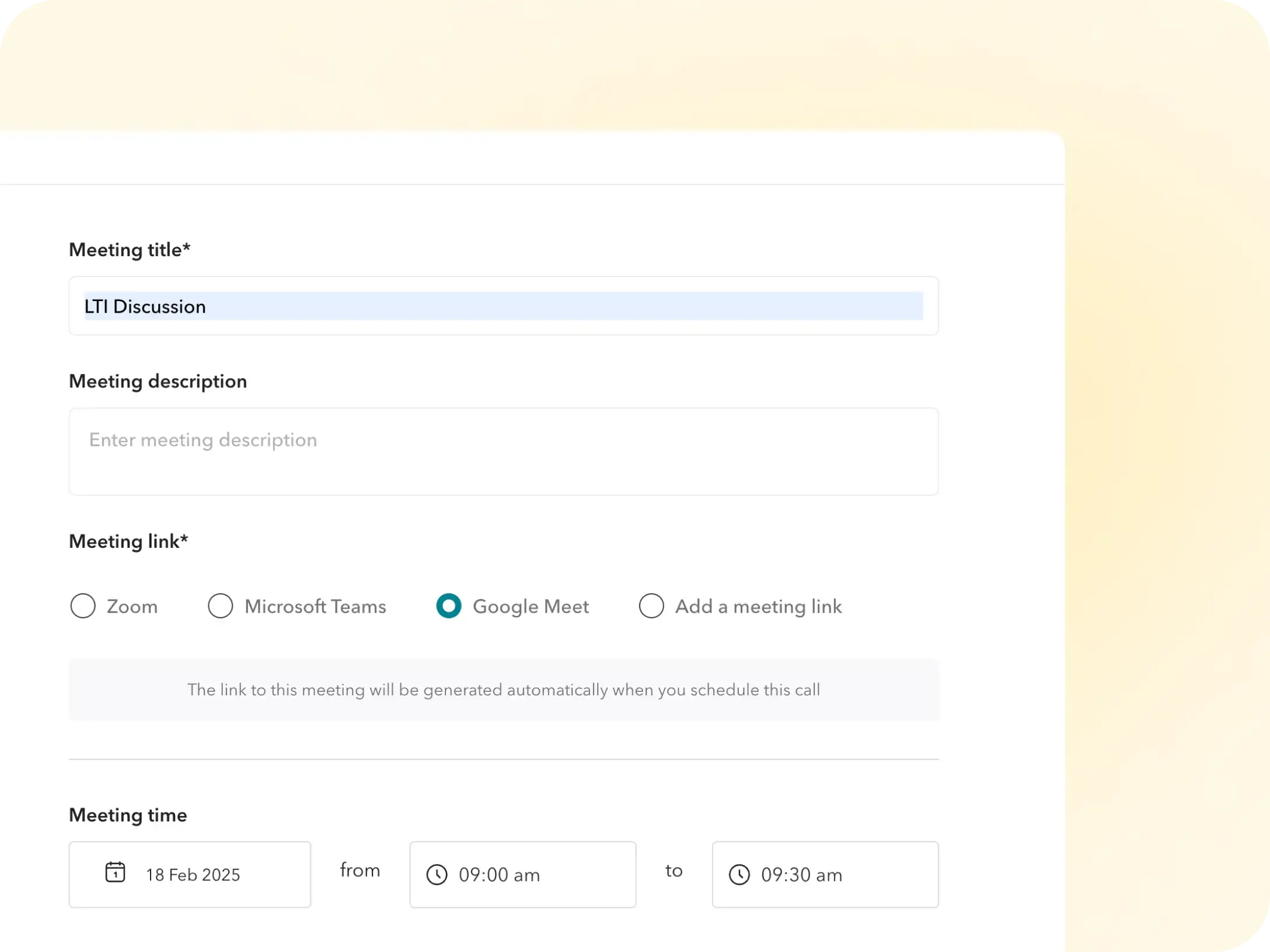Open the 09:30 am end time dropdown
Image resolution: width=1270 pixels, height=952 pixels.
tap(825, 874)
